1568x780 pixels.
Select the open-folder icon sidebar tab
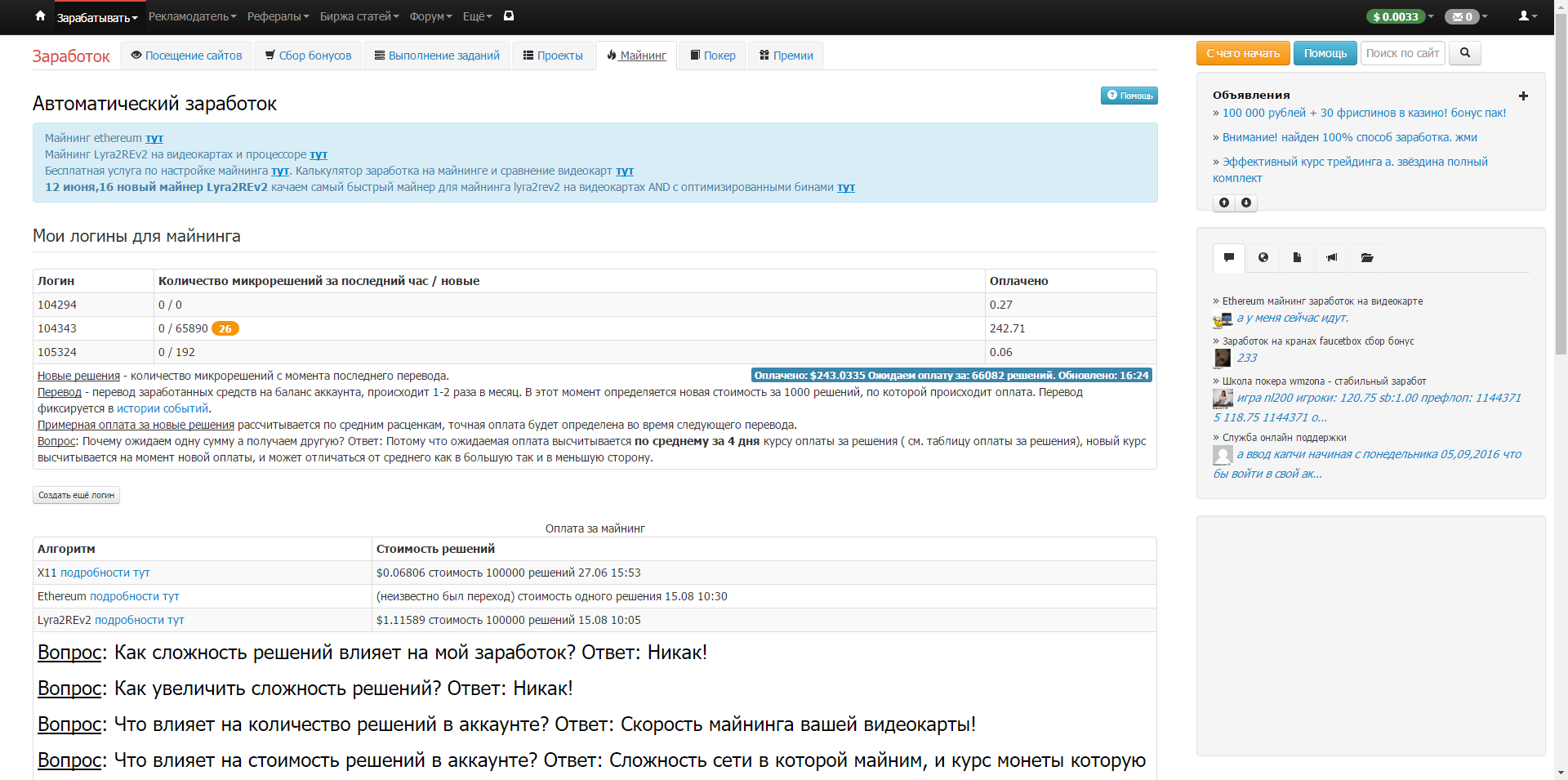[x=1367, y=257]
